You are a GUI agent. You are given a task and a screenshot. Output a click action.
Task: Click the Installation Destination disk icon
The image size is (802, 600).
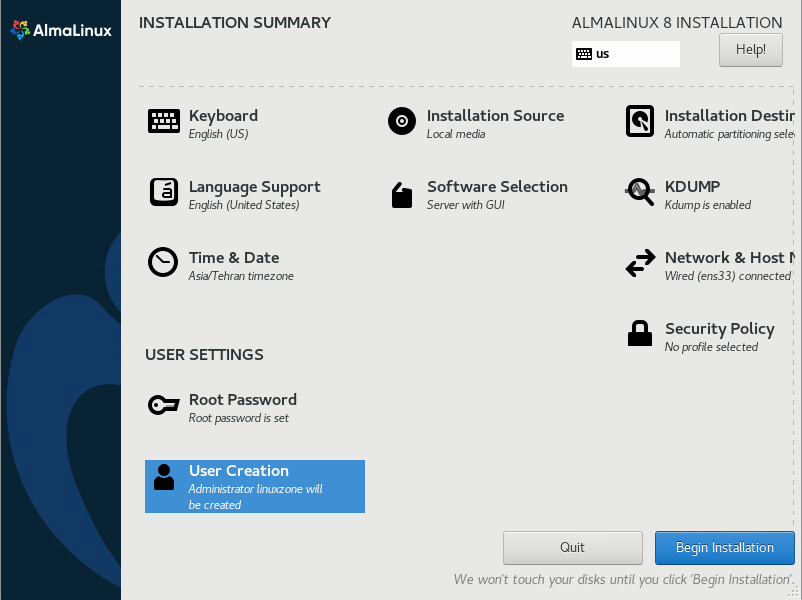pyautogui.click(x=640, y=121)
